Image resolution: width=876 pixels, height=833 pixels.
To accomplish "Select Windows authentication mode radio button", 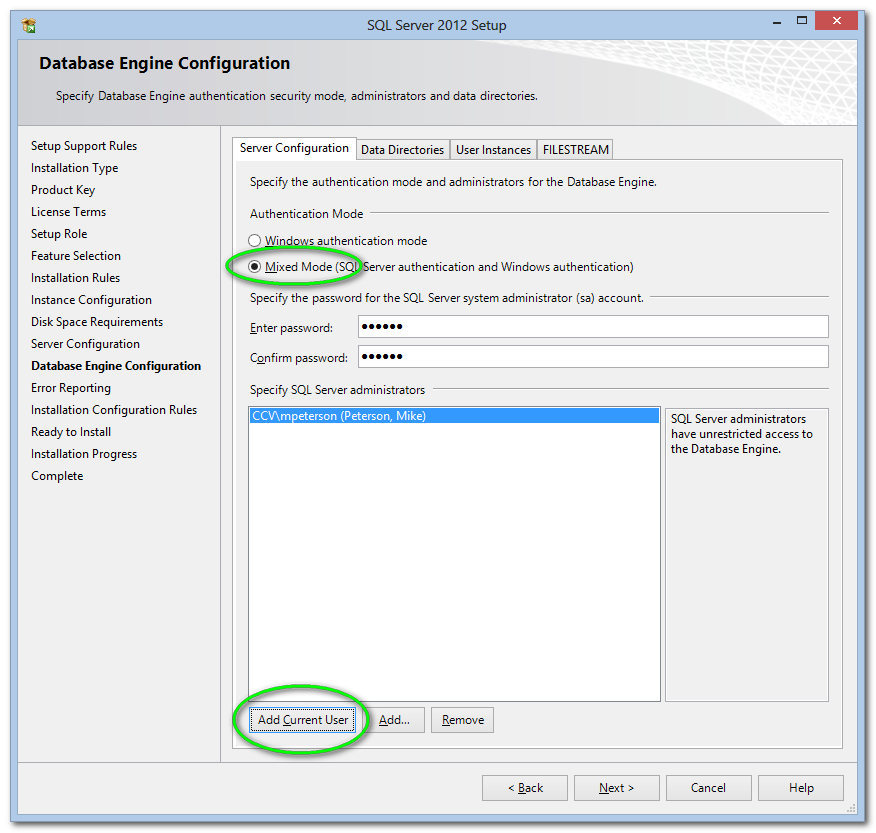I will click(255, 241).
